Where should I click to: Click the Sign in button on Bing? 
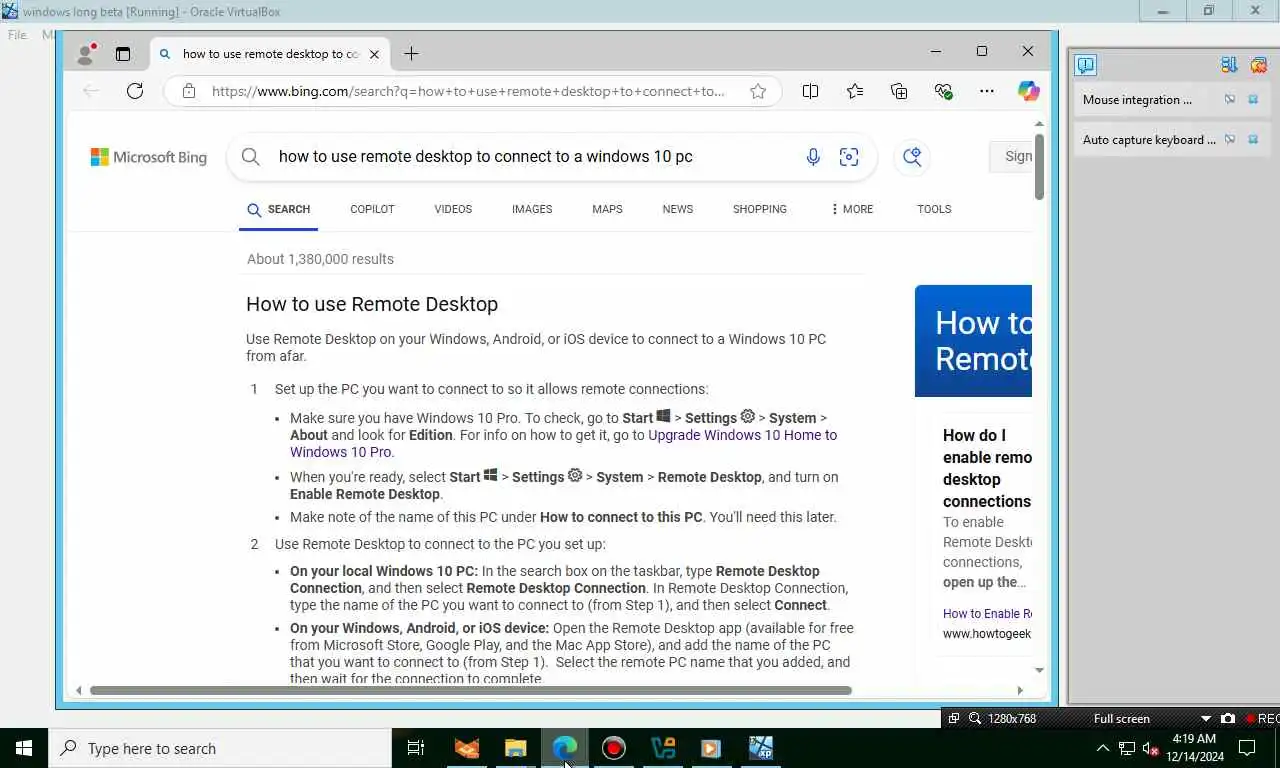(1011, 156)
